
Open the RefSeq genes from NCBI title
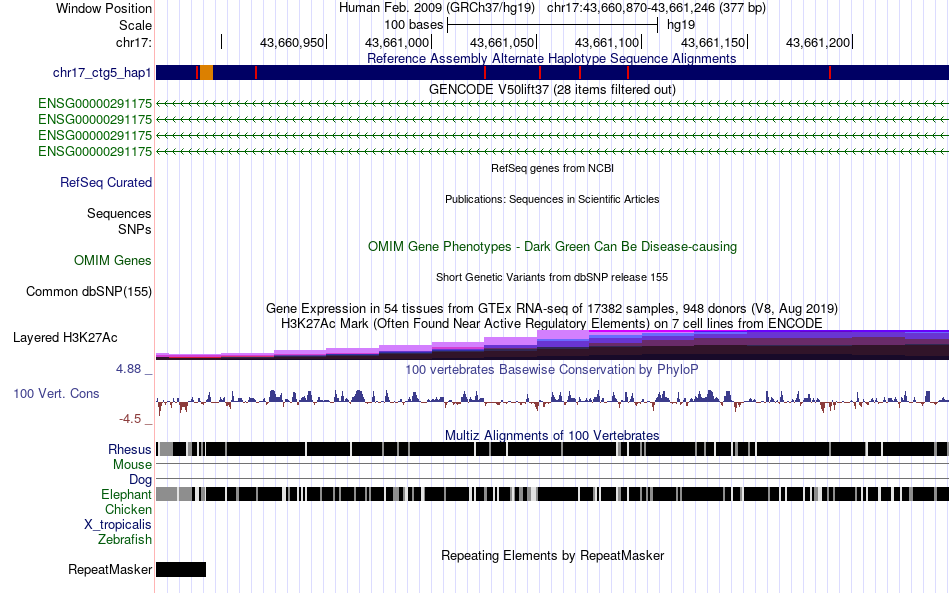[552, 168]
